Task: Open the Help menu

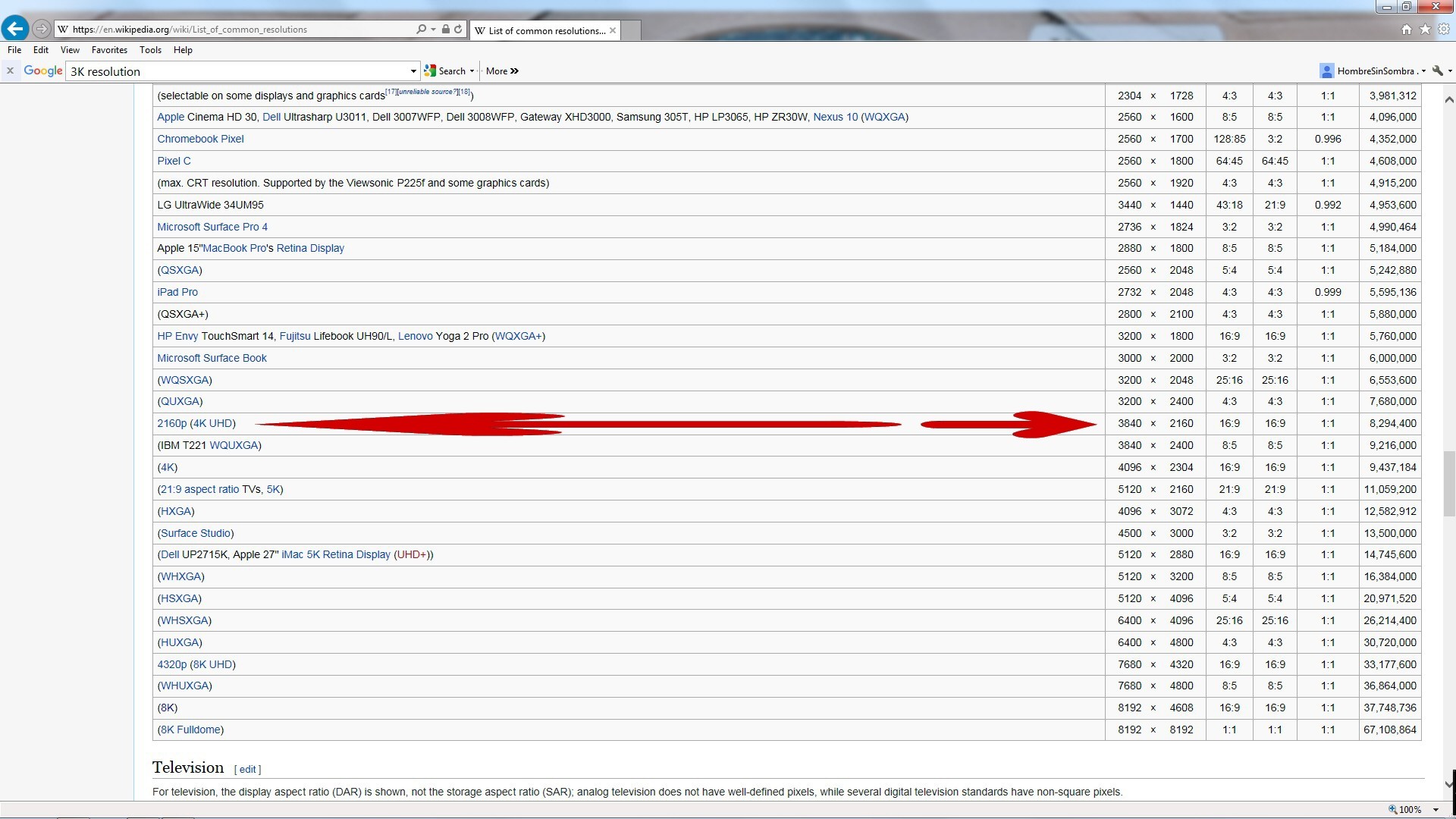Action: 183,50
